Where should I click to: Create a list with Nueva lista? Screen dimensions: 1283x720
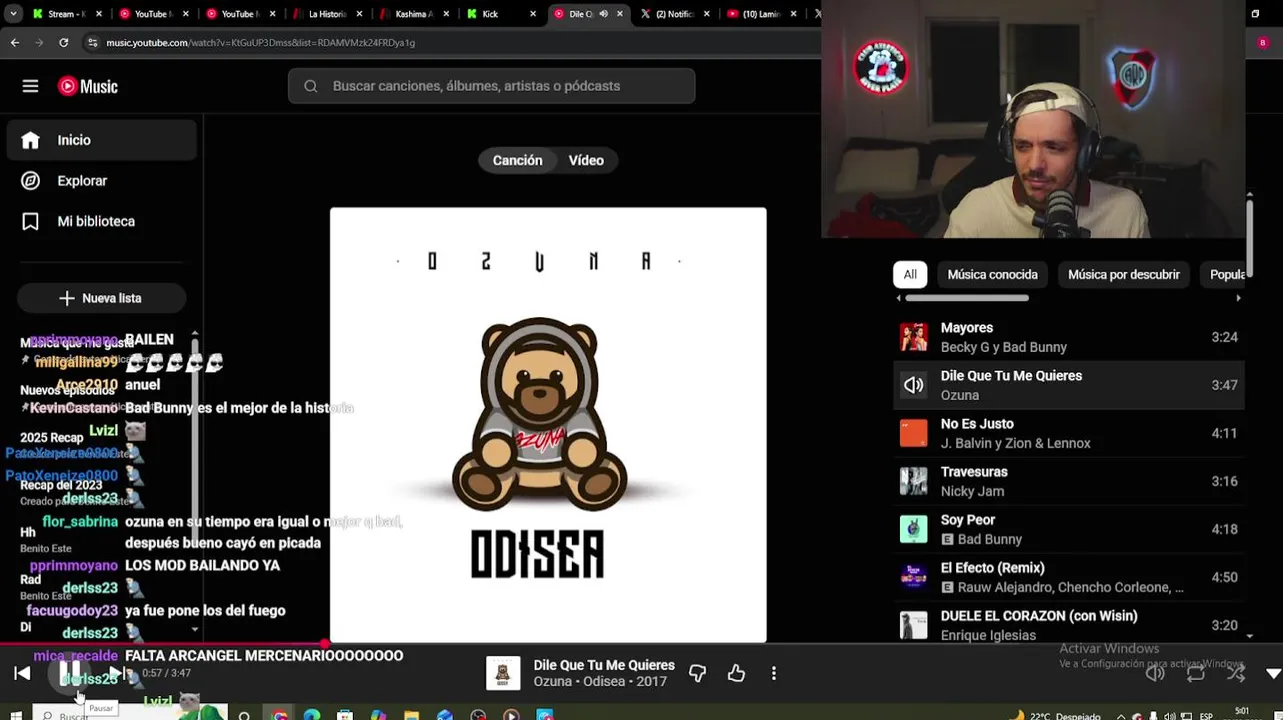point(101,298)
